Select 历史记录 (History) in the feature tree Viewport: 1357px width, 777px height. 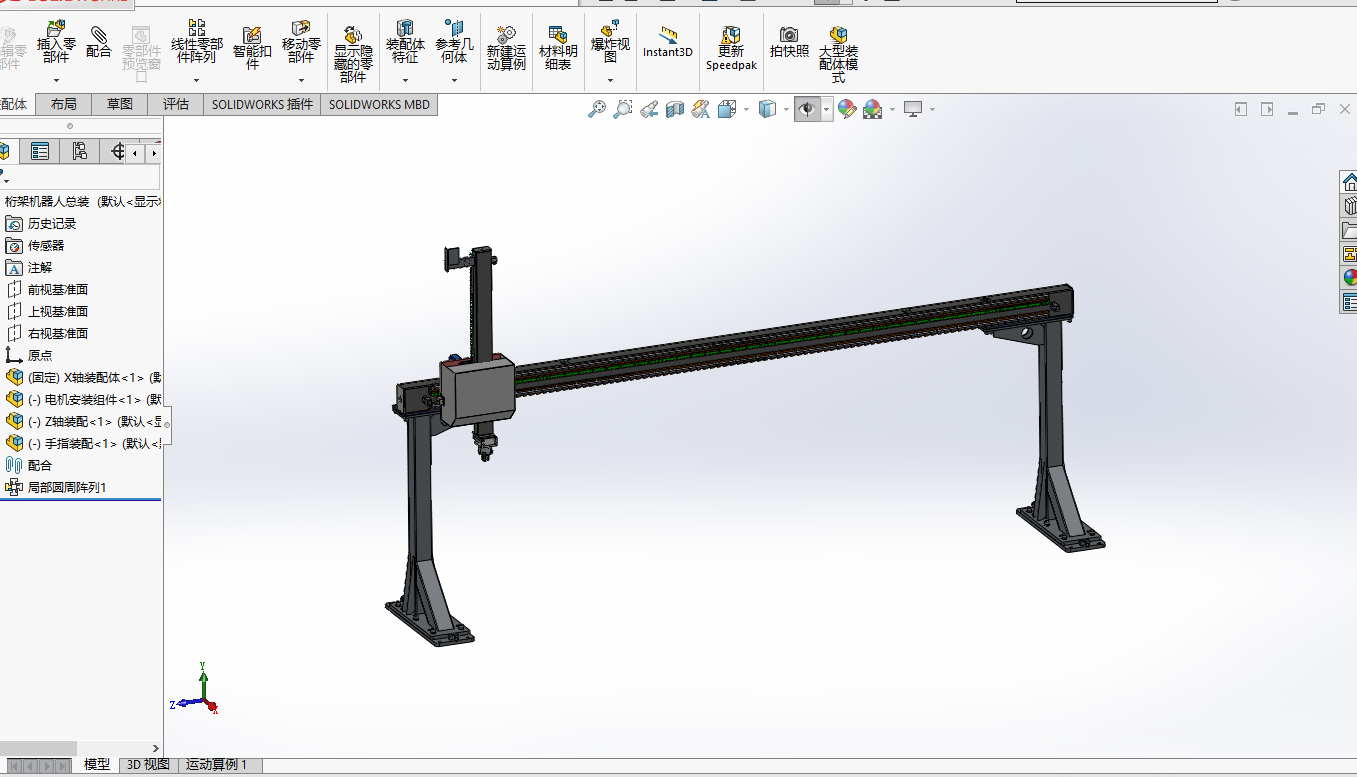click(52, 224)
